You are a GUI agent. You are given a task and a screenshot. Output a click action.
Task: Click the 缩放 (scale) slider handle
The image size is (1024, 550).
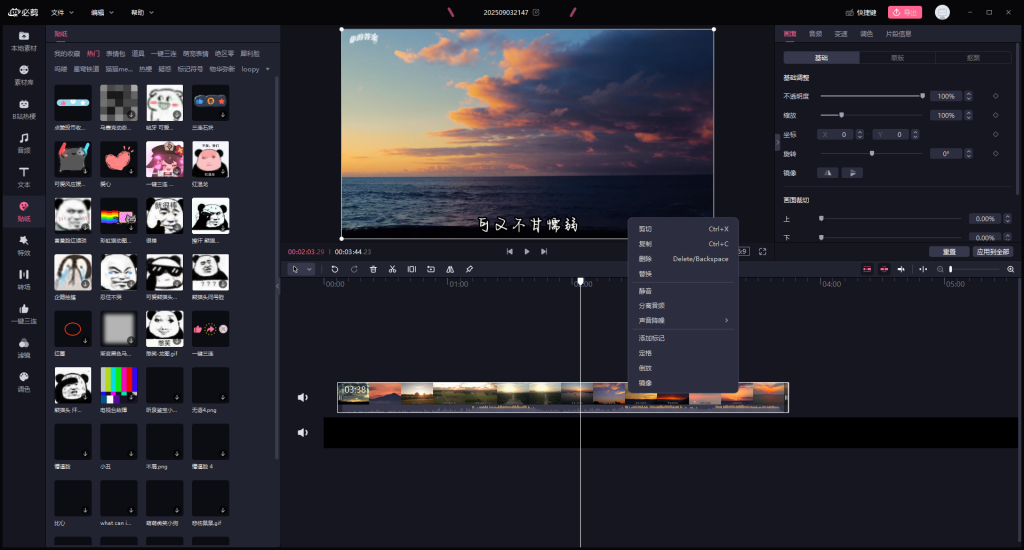pyautogui.click(x=841, y=115)
